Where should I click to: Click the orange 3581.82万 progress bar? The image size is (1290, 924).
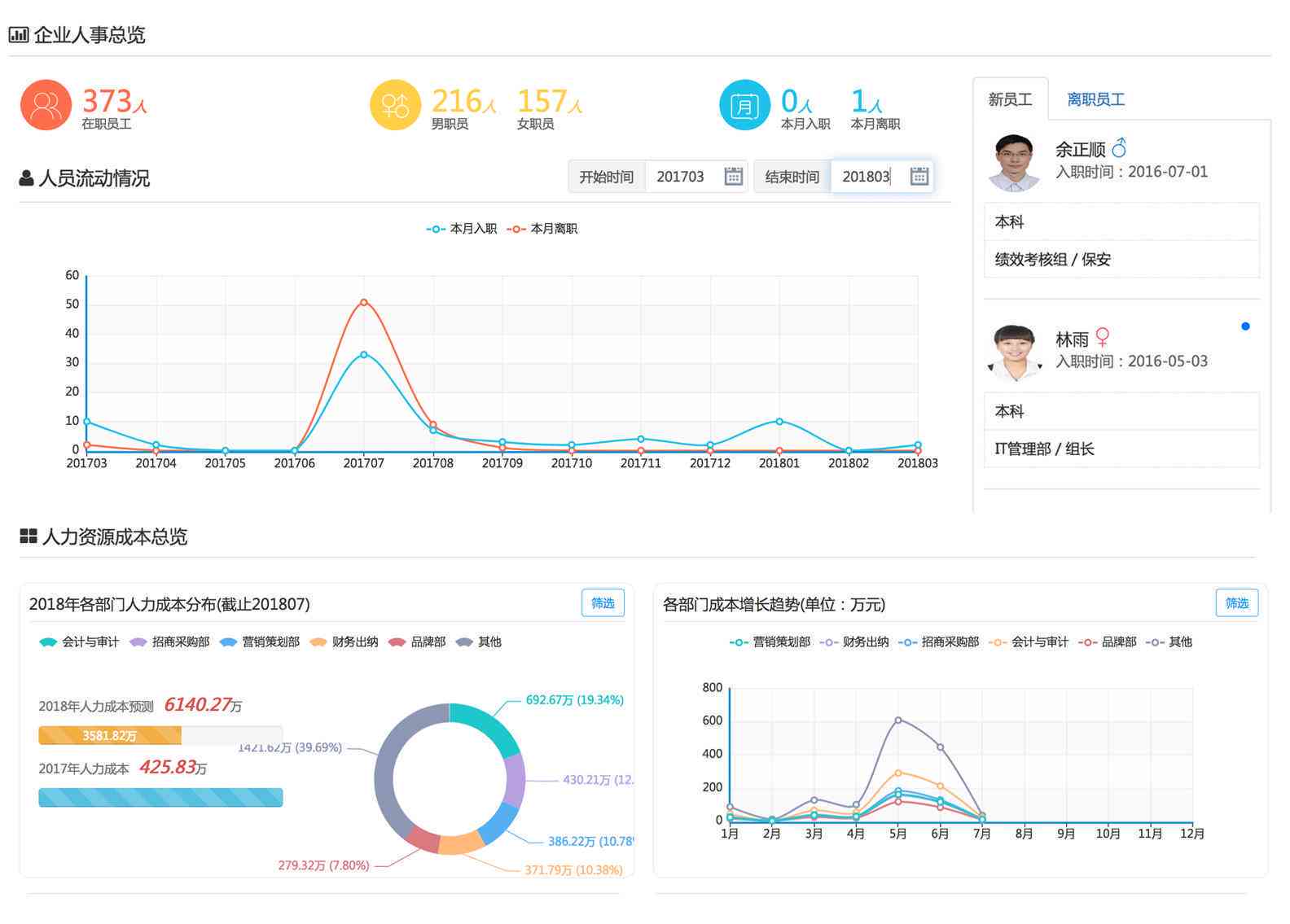(110, 736)
